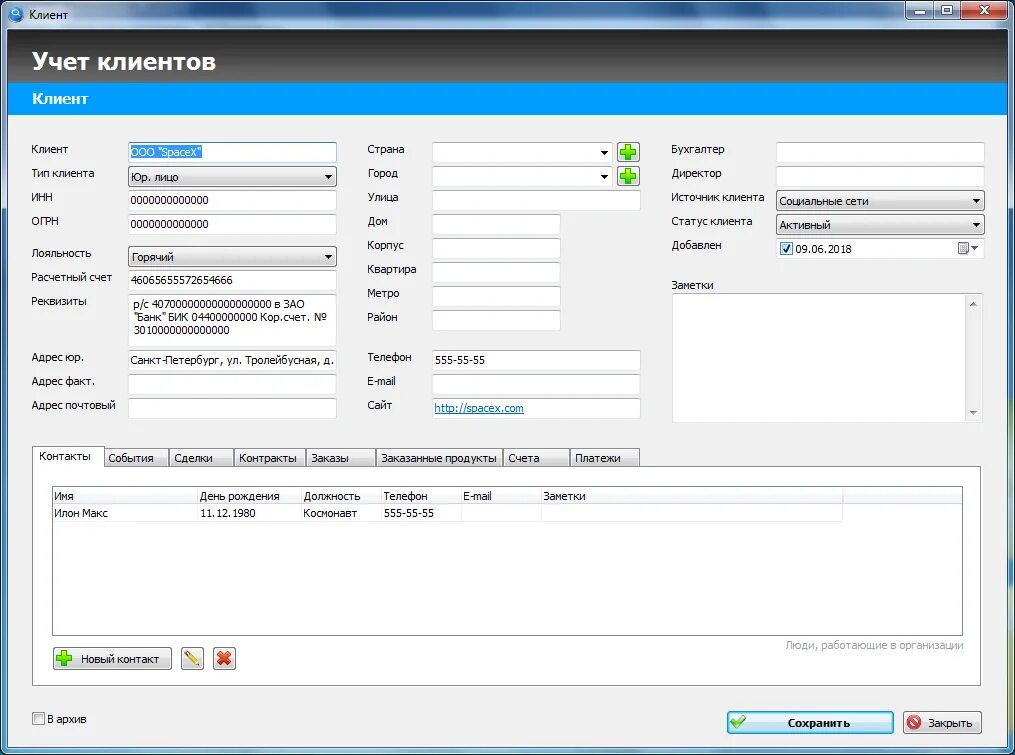Switch to the Заказанные продукты tab

(439, 458)
